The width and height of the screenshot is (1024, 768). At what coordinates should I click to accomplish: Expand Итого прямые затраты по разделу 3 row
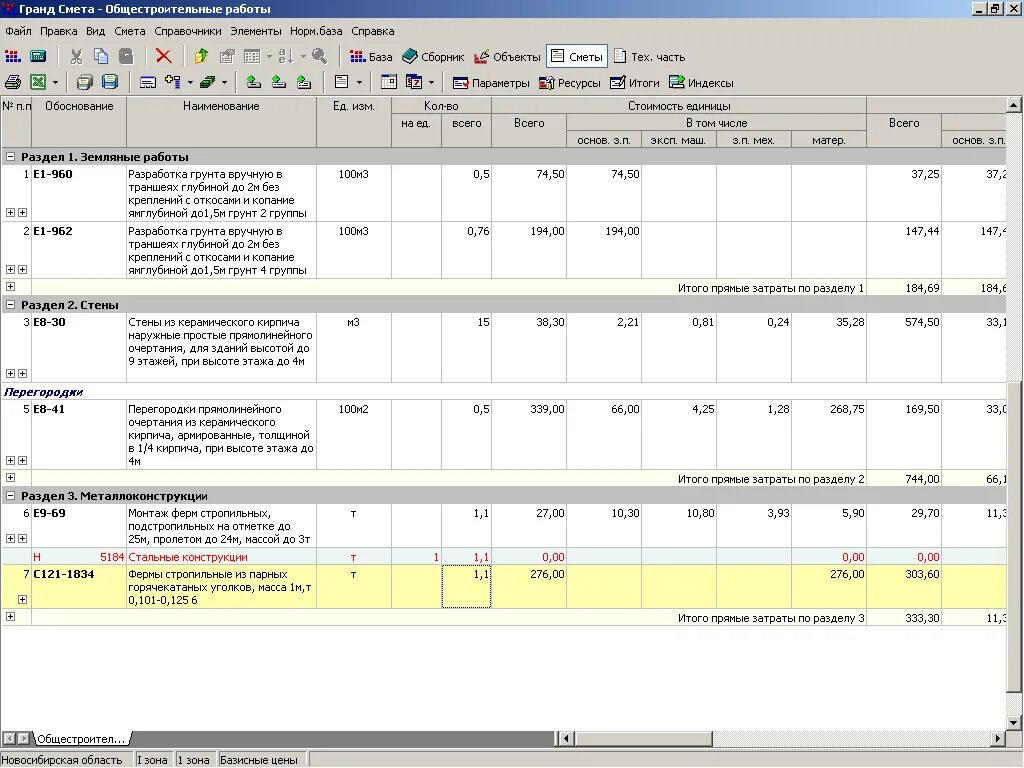10,616
